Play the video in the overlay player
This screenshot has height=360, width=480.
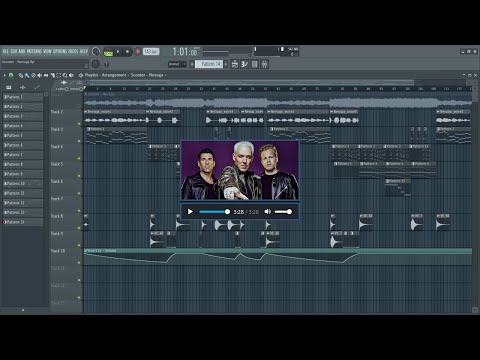tap(190, 212)
